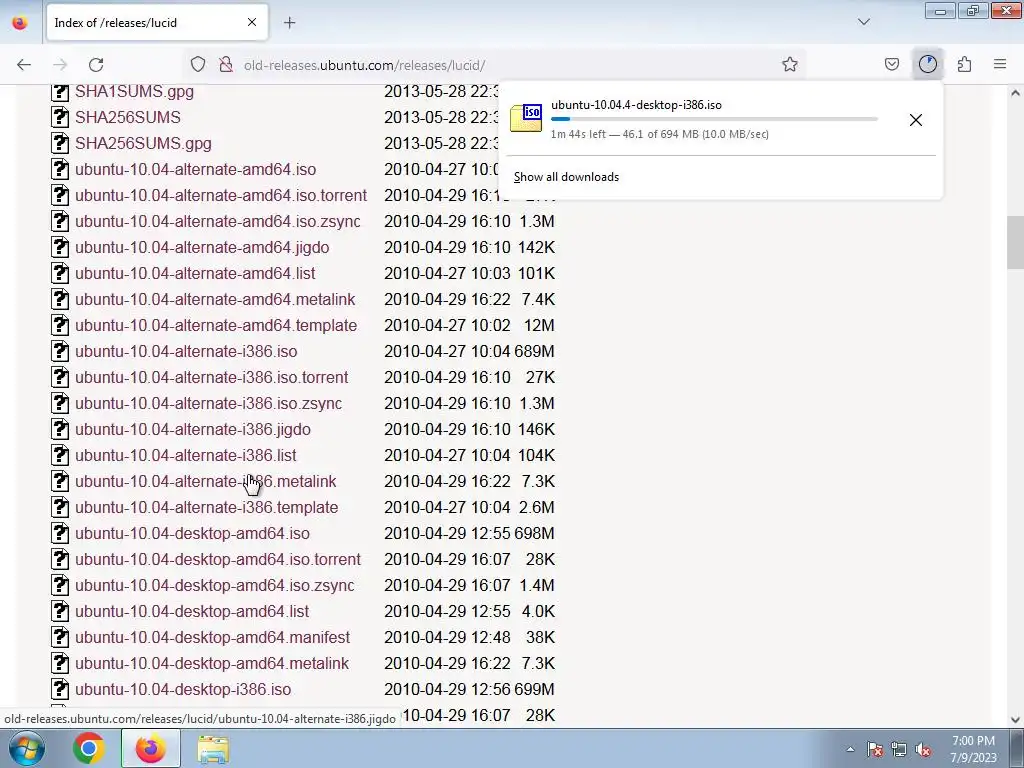Click the scrollbar up arrow
The image size is (1024, 768).
(x=1015, y=93)
